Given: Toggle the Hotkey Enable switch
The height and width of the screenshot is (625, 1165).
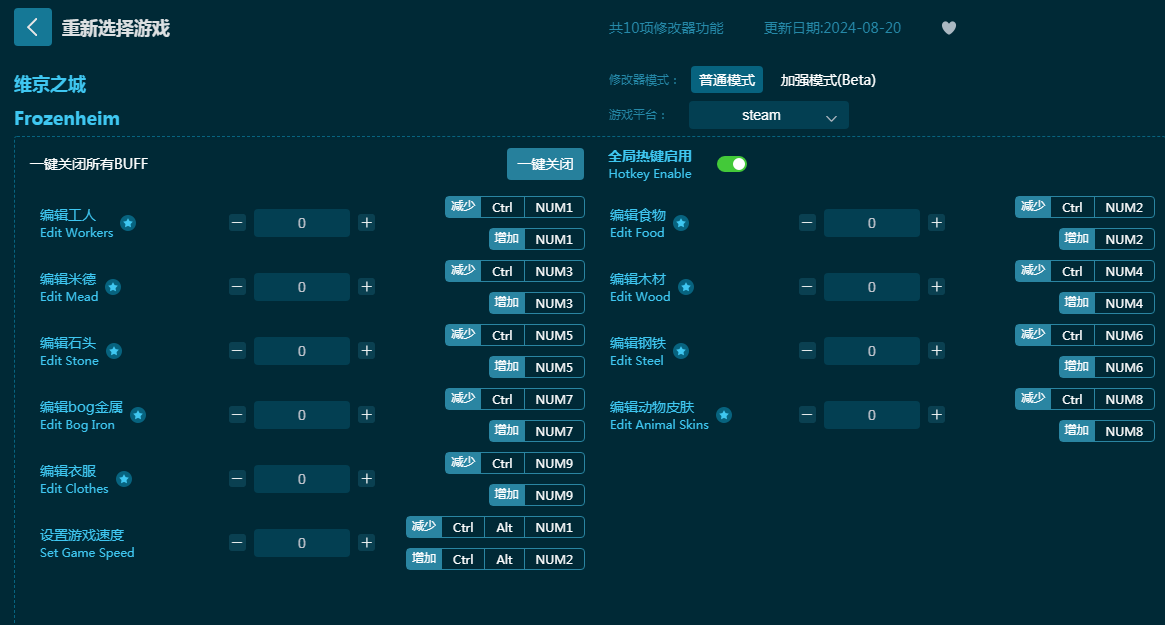Looking at the screenshot, I should click(x=731, y=164).
